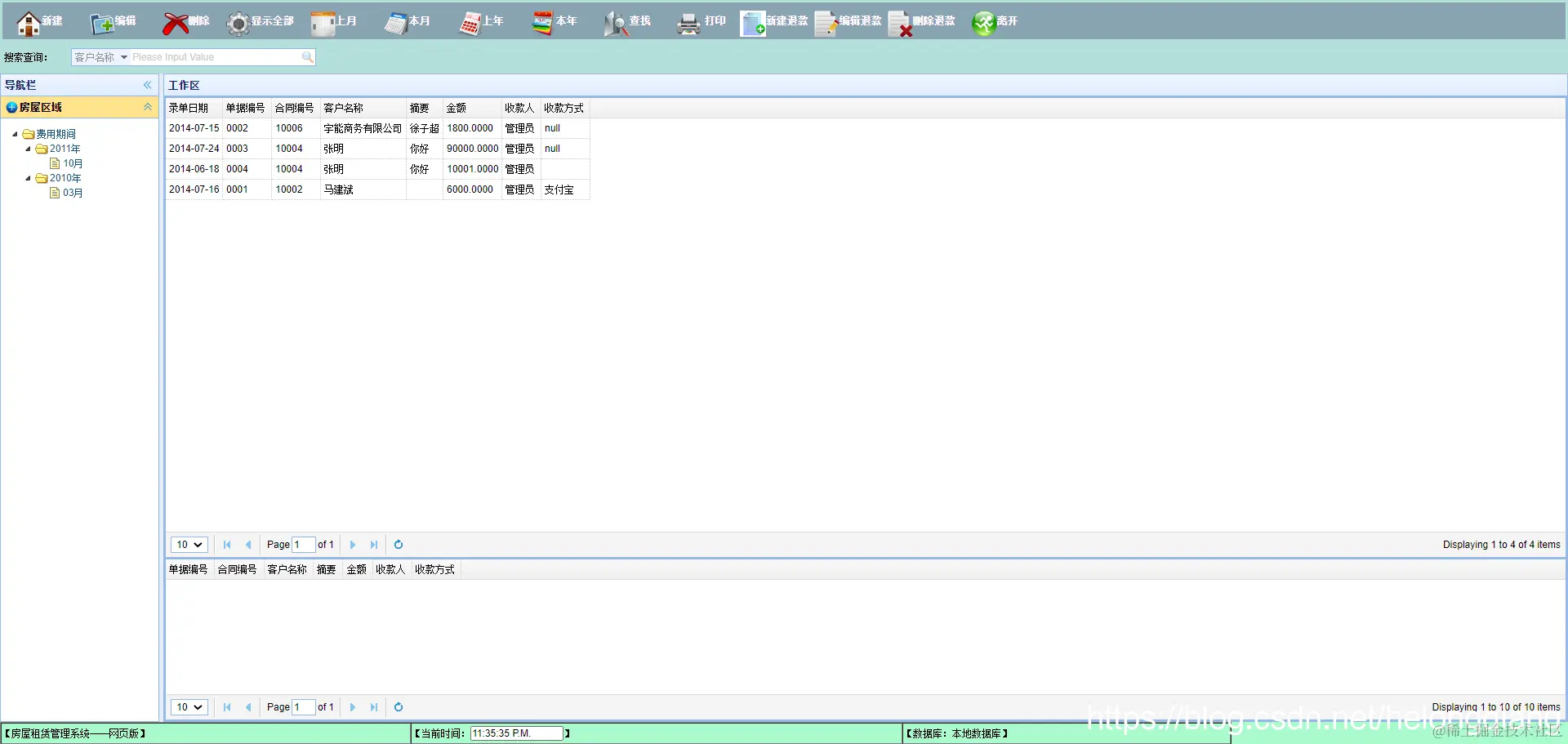The image size is (1568, 744).
Task: Click 新建退款 (New Refund) icon
Action: coord(753,23)
